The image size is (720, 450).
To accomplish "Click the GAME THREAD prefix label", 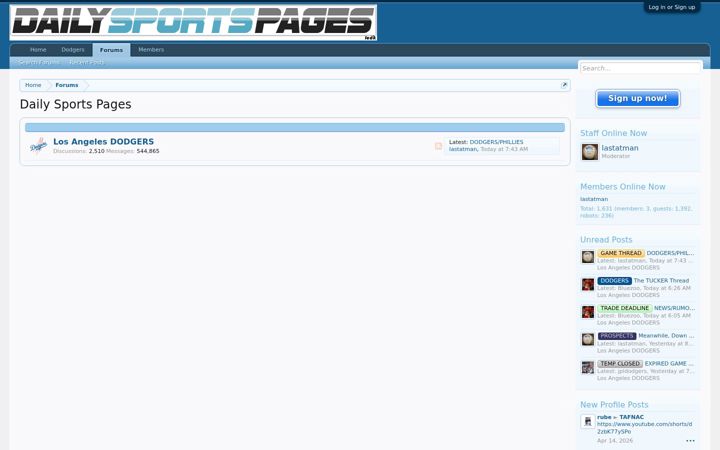I will [x=621, y=253].
